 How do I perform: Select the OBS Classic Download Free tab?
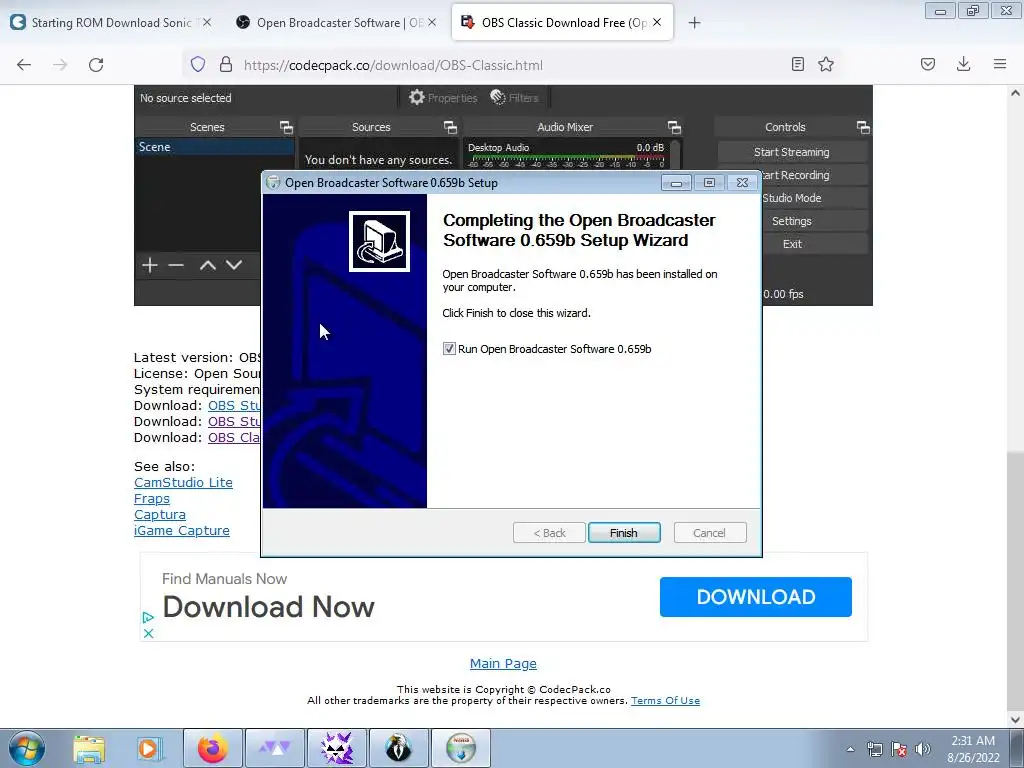tap(562, 23)
